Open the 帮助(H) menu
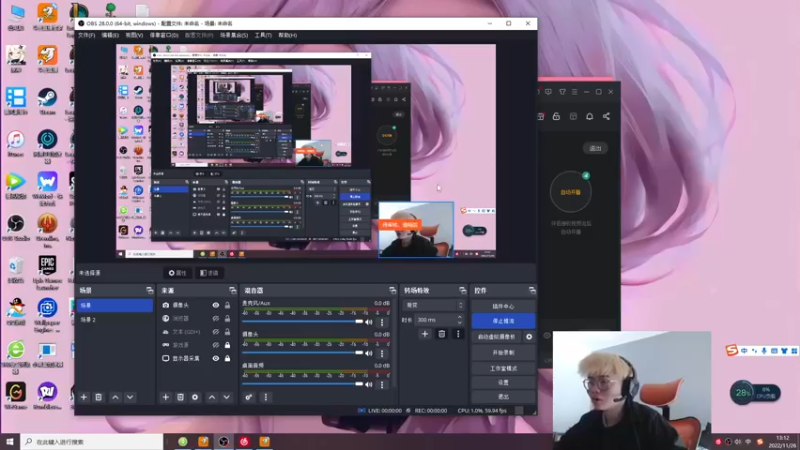 point(288,35)
